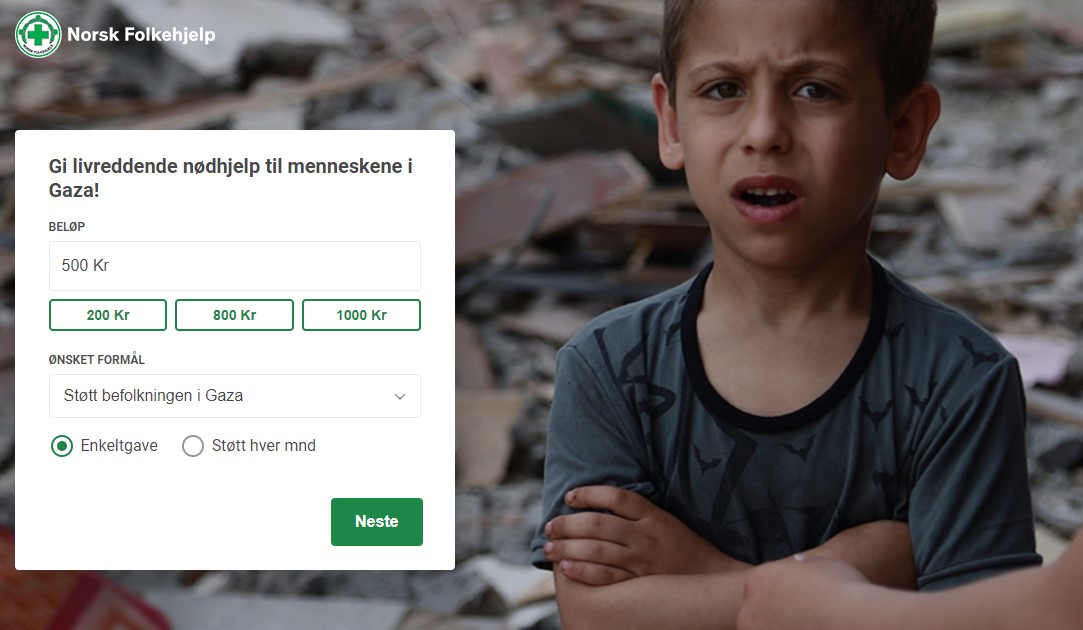Viewport: 1083px width, 630px height.
Task: Choose the 800 Kr preset amount
Action: pyautogui.click(x=234, y=315)
